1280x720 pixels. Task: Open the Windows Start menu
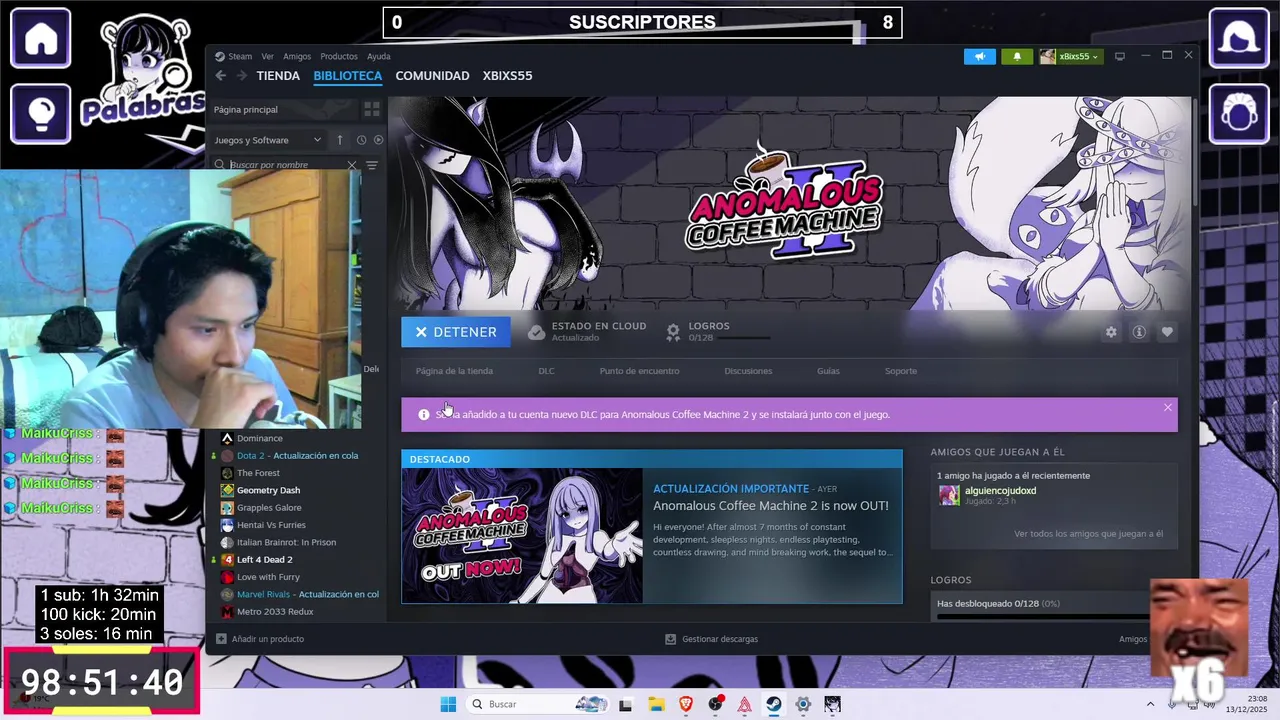[447, 704]
